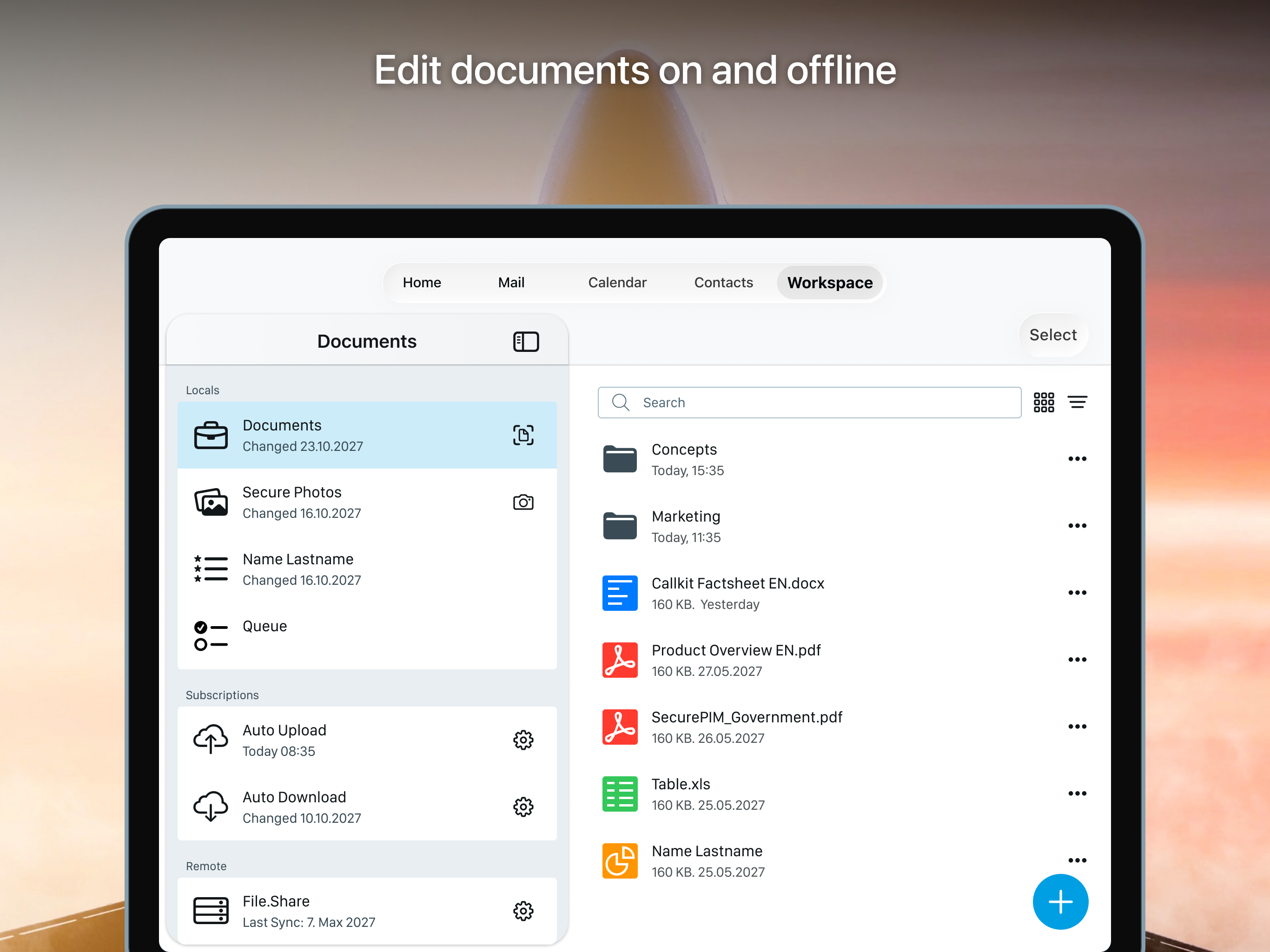
Task: Open the Documents local folder entry
Action: [367, 435]
